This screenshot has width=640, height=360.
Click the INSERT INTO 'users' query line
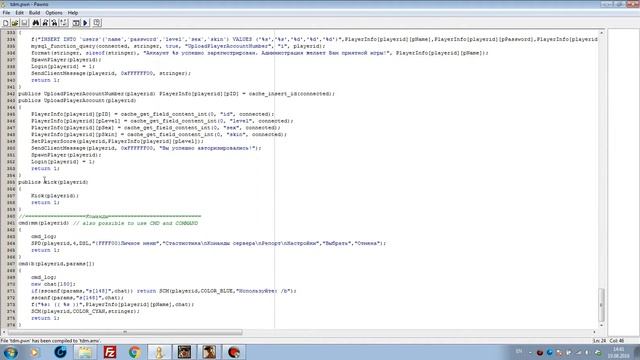[314, 39]
